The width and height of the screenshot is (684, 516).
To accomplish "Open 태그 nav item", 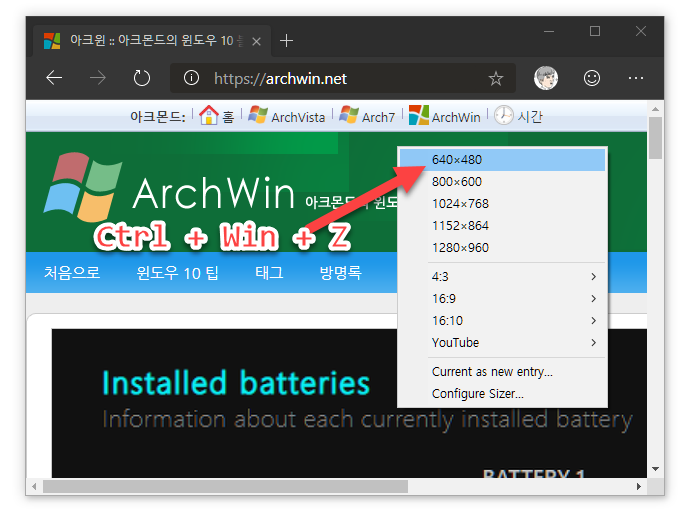I will (269, 273).
